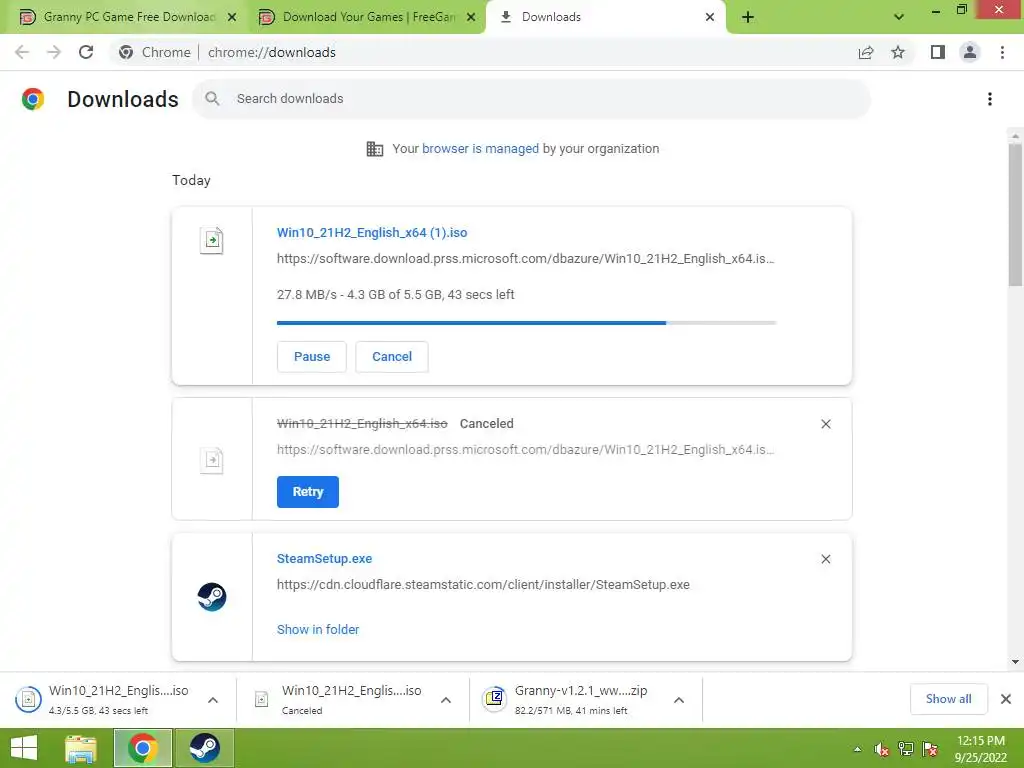
Task: Click the scrollbar down arrow
Action: coord(1015,662)
